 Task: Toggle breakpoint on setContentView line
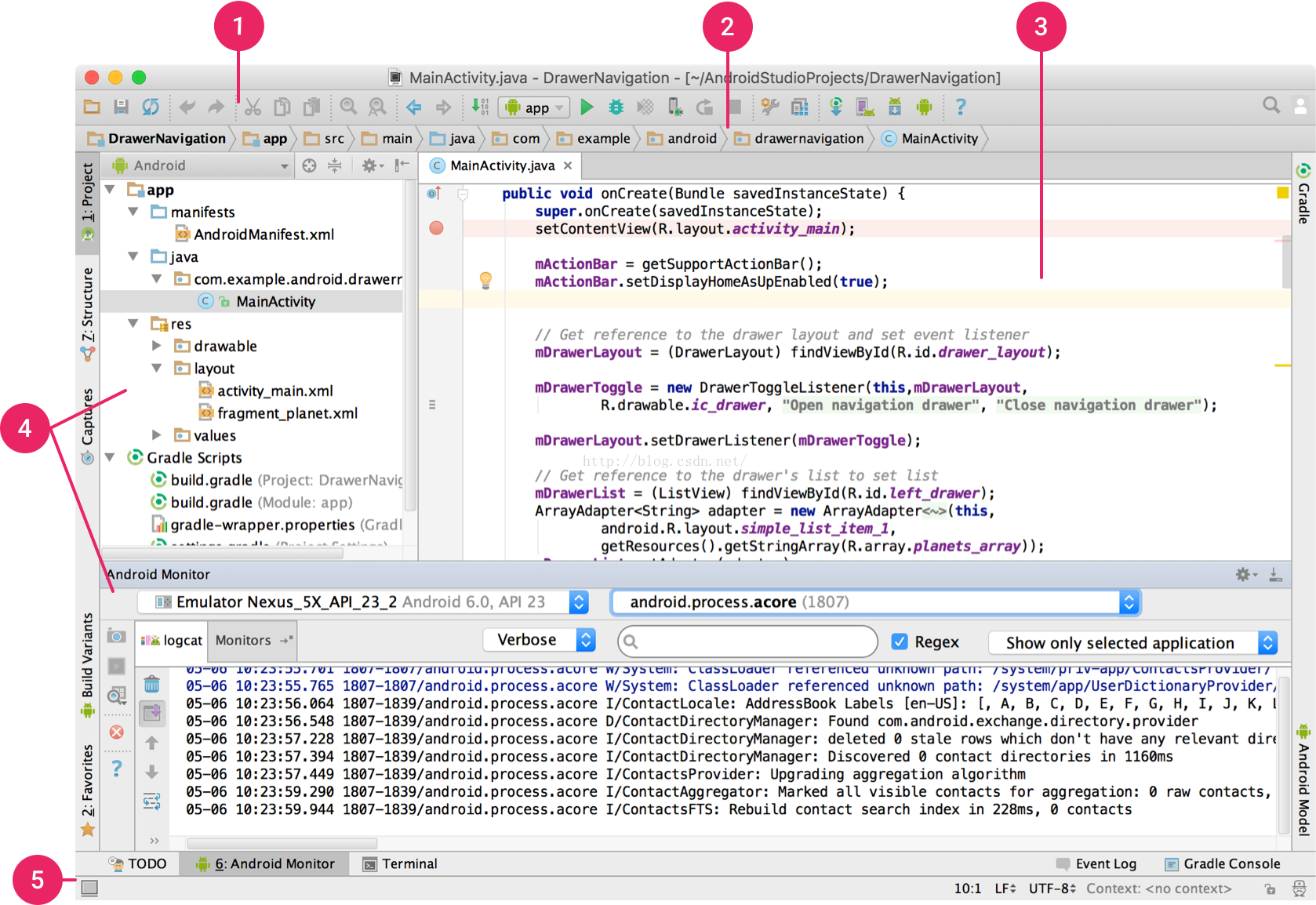pos(437,228)
